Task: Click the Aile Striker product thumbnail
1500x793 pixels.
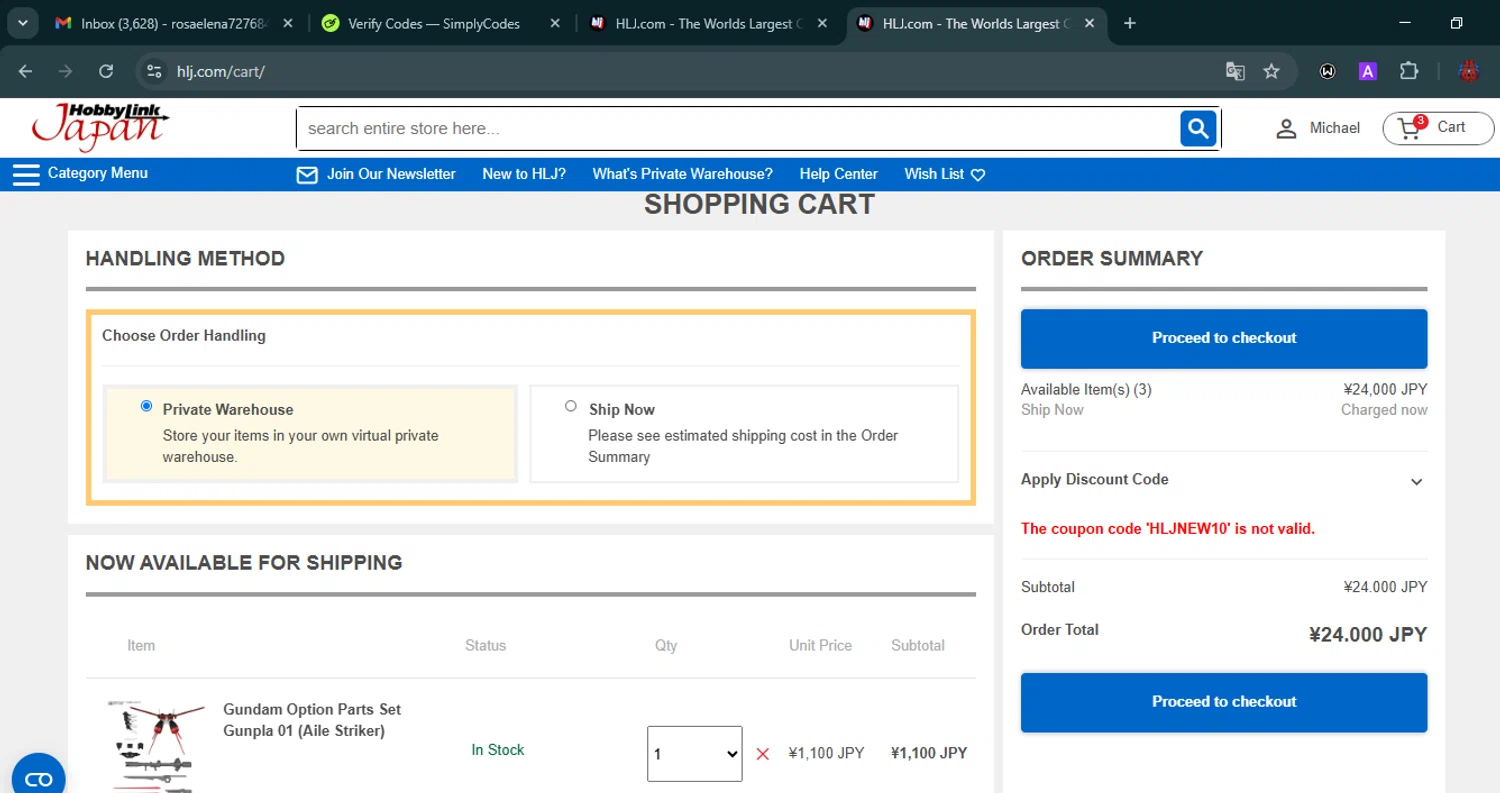Action: [154, 745]
